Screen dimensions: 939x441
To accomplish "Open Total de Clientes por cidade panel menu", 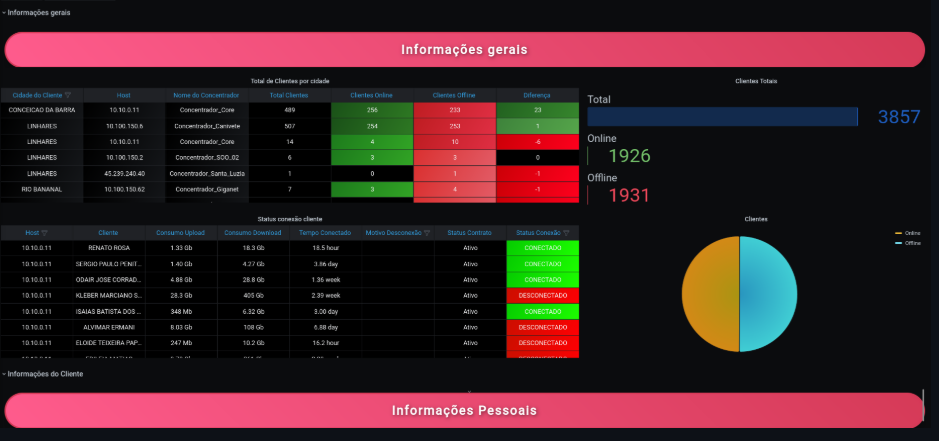I will 290,80.
